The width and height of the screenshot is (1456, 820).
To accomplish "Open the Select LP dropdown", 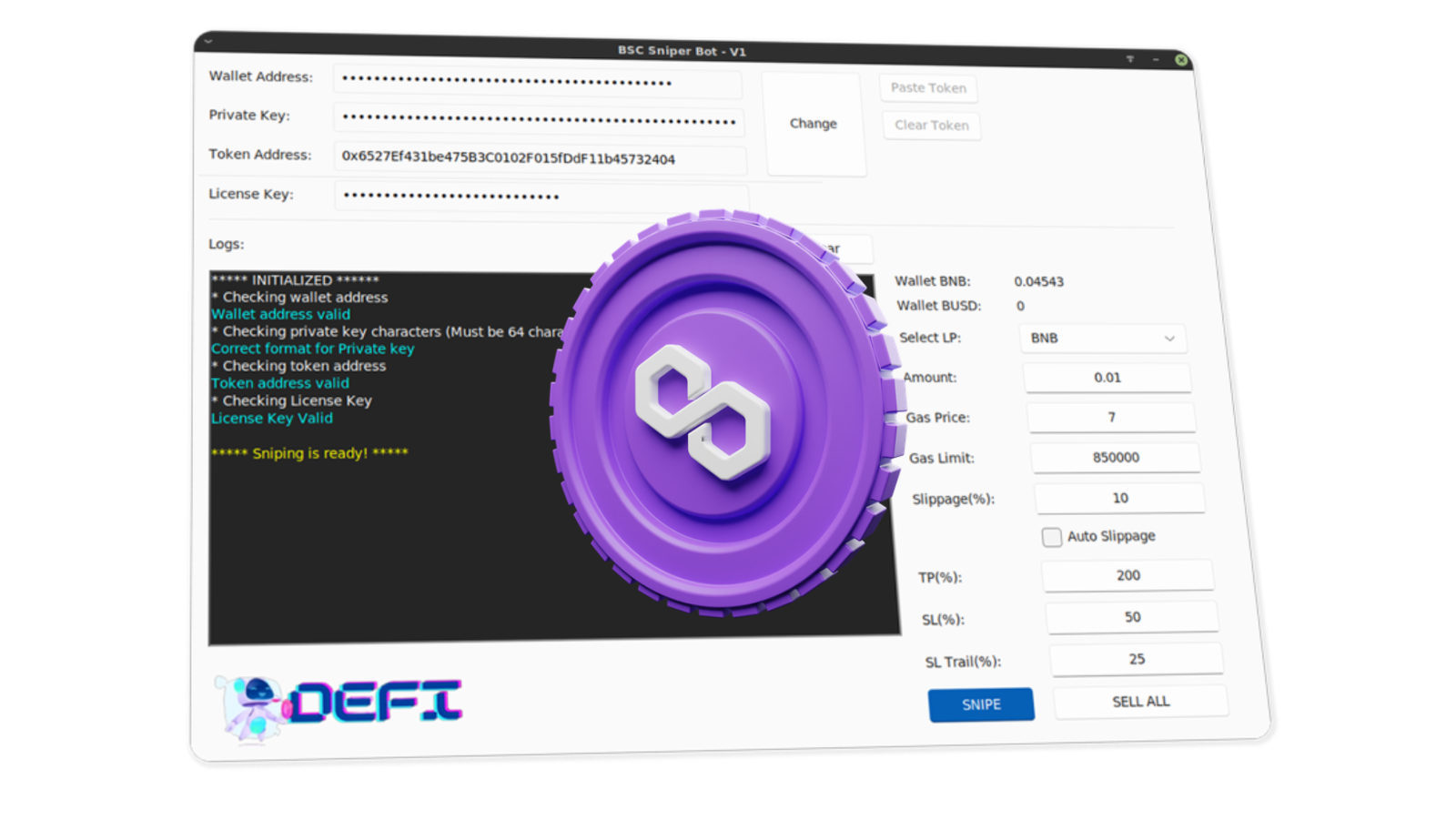I will click(1103, 339).
